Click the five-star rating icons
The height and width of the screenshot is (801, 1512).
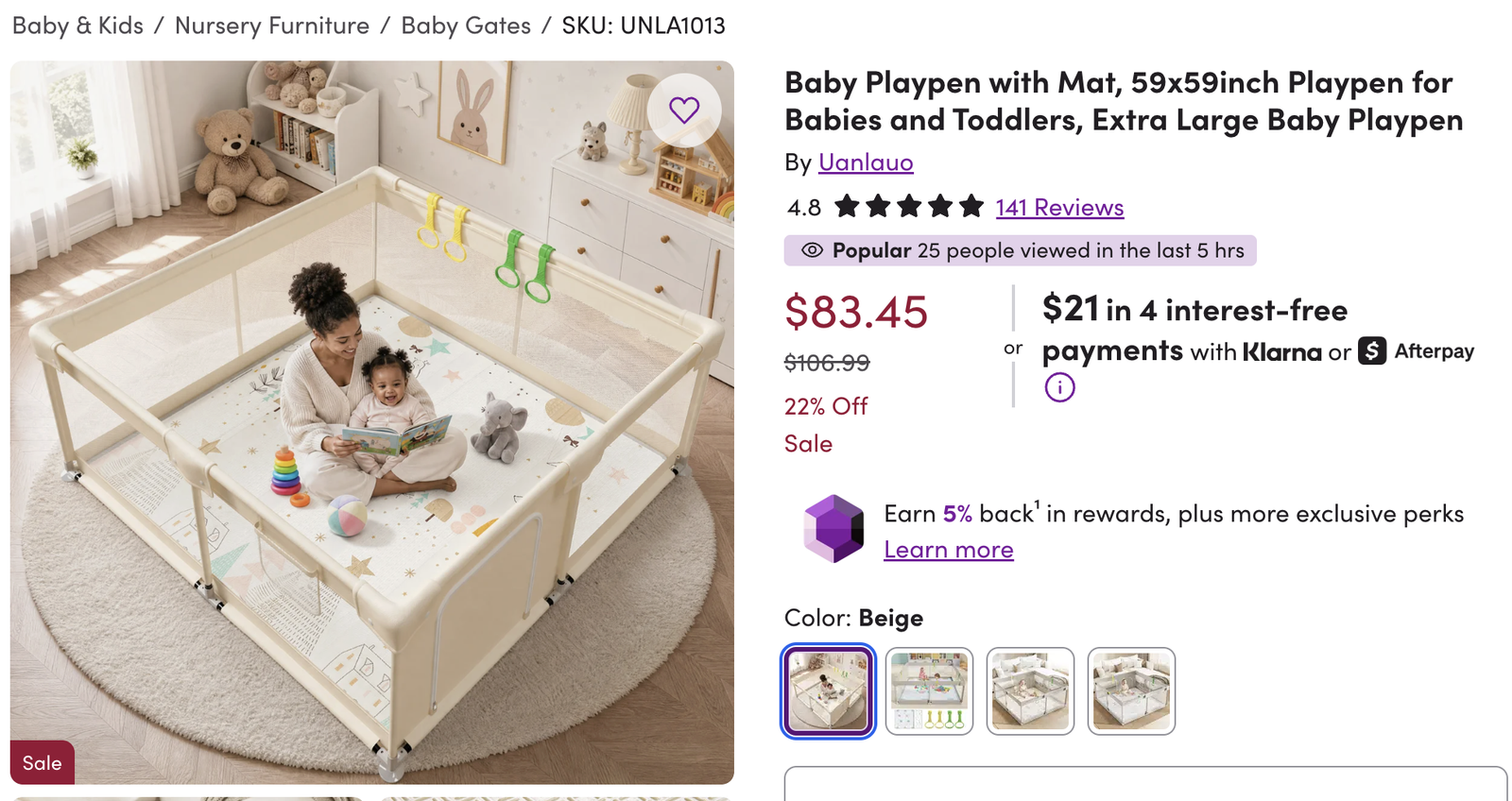pos(909,206)
